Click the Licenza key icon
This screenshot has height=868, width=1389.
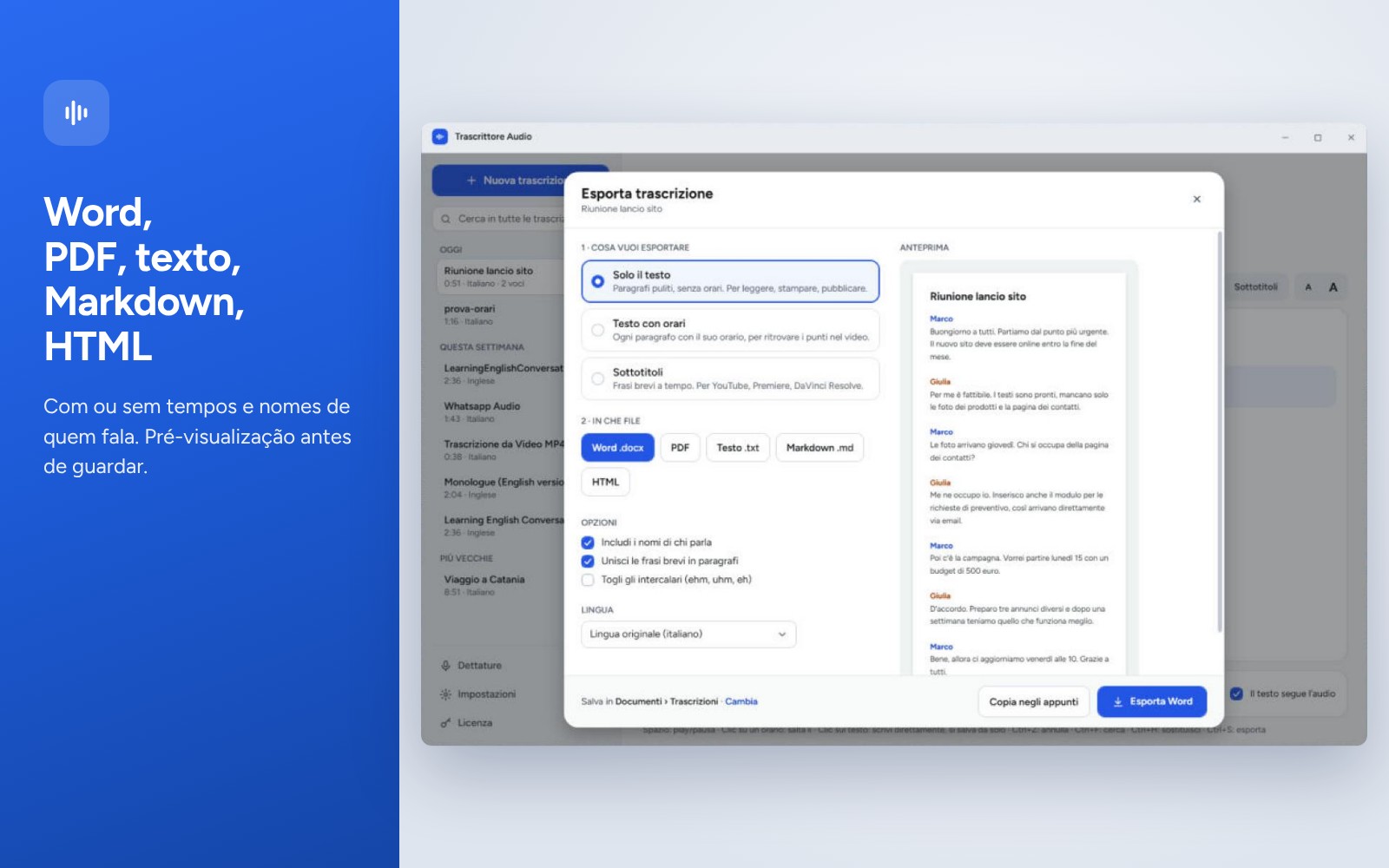[445, 723]
